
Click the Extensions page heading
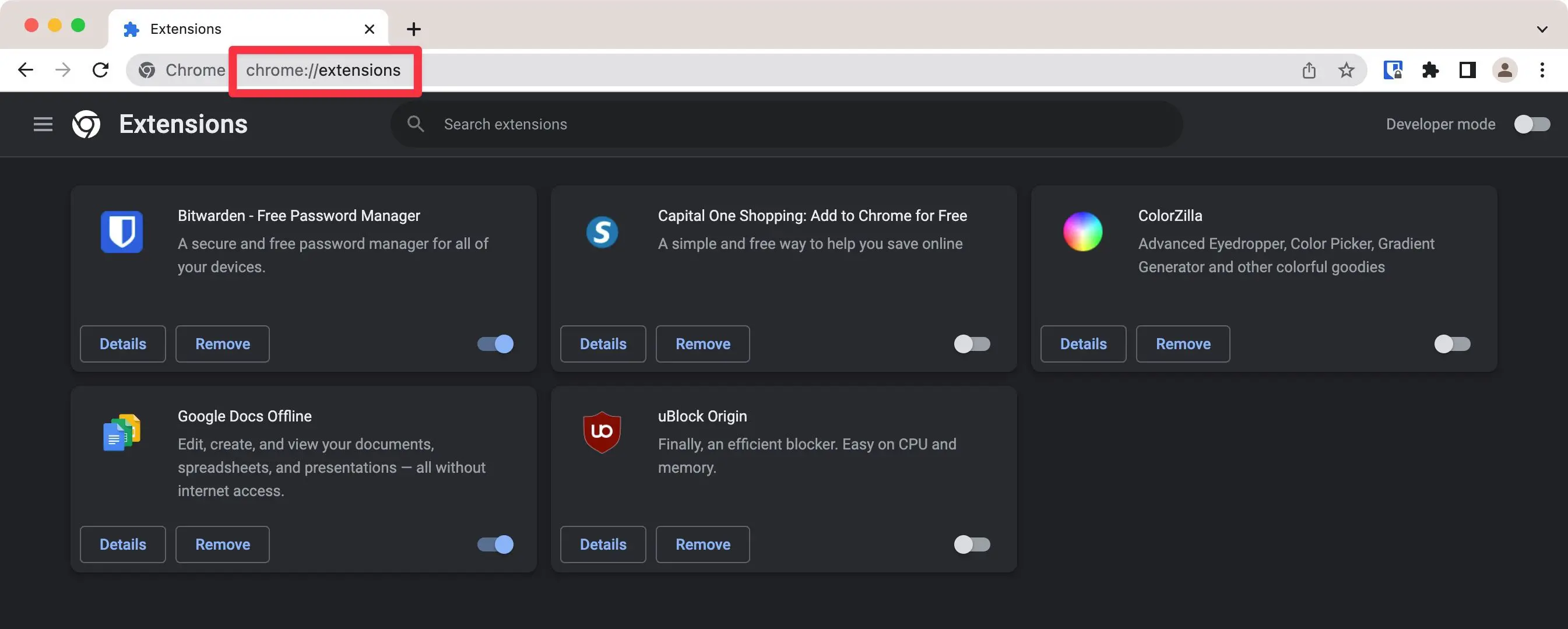183,124
